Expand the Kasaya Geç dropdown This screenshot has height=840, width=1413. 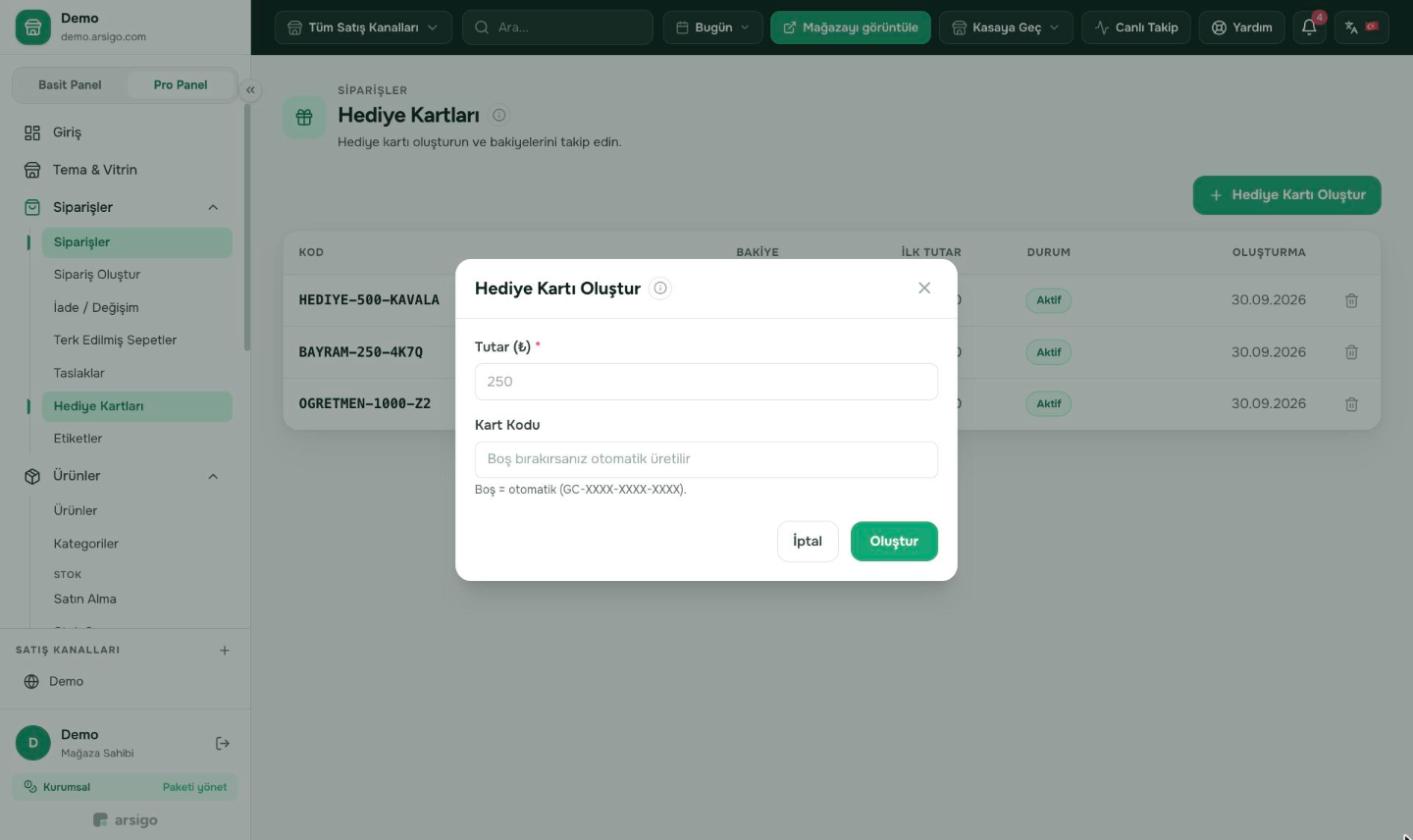pyautogui.click(x=1005, y=27)
